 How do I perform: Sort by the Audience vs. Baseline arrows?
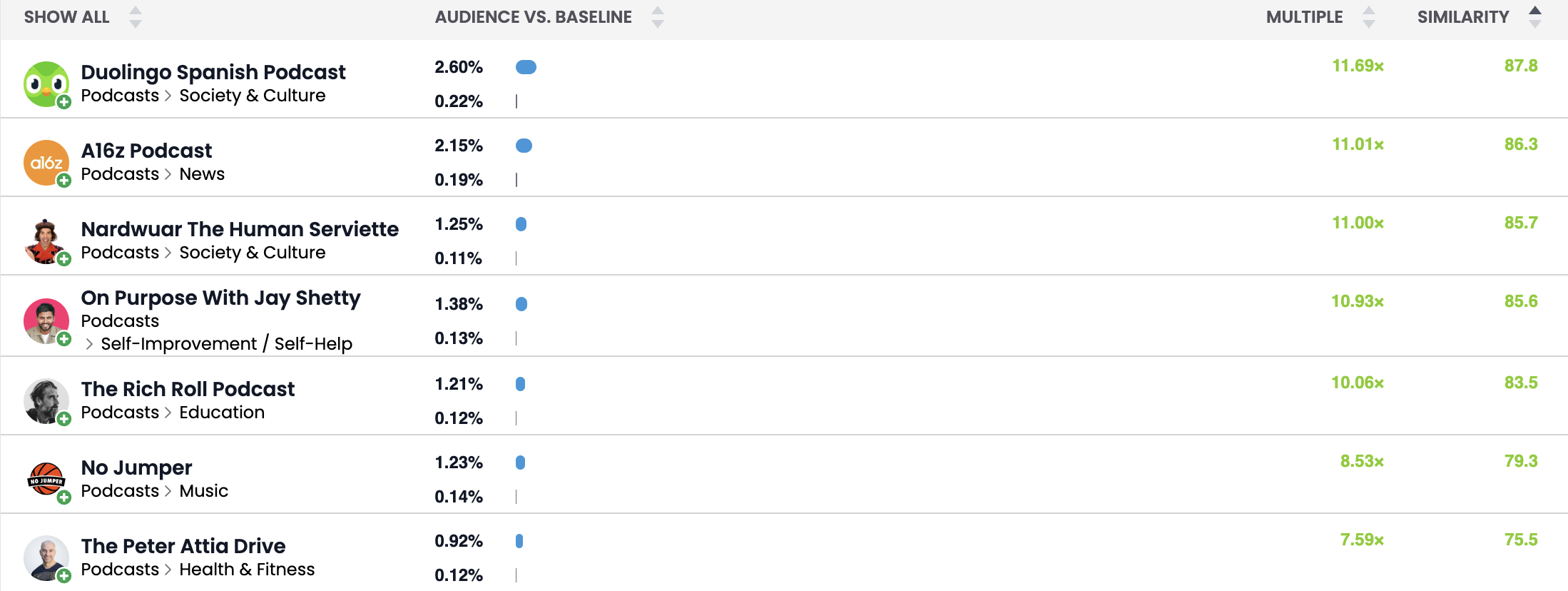point(658,17)
